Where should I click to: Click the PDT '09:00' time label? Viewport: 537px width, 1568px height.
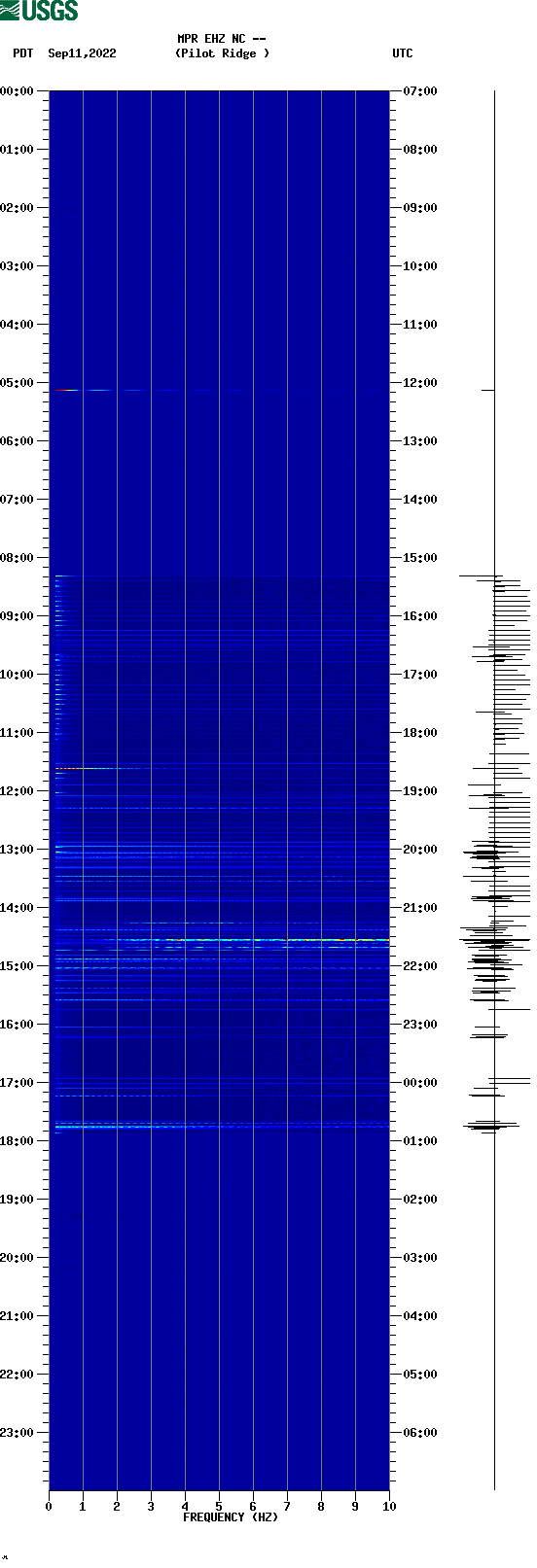coord(17,616)
